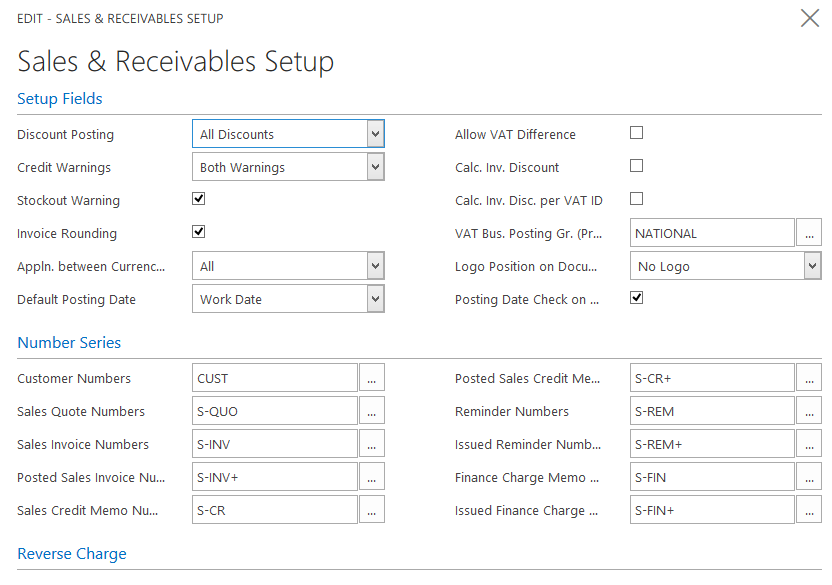
Task: Open lookup for Posted Sales Invoice Numbers
Action: pos(371,477)
